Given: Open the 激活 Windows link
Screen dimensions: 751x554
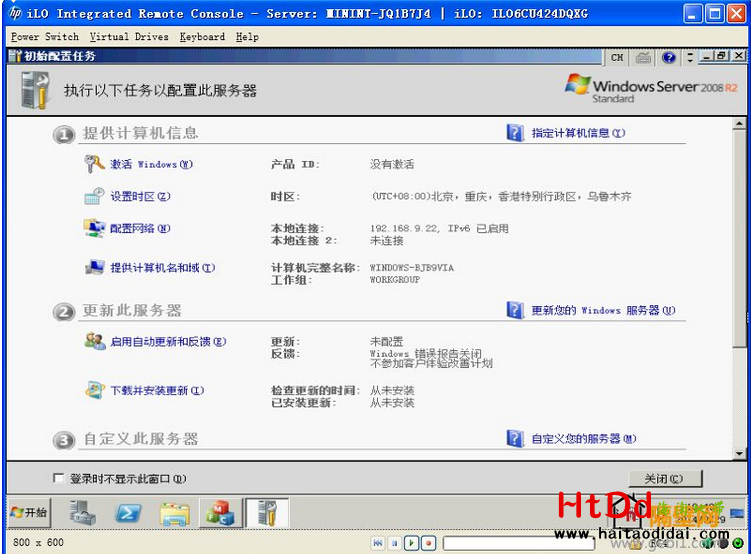Looking at the screenshot, I should pyautogui.click(x=151, y=164).
